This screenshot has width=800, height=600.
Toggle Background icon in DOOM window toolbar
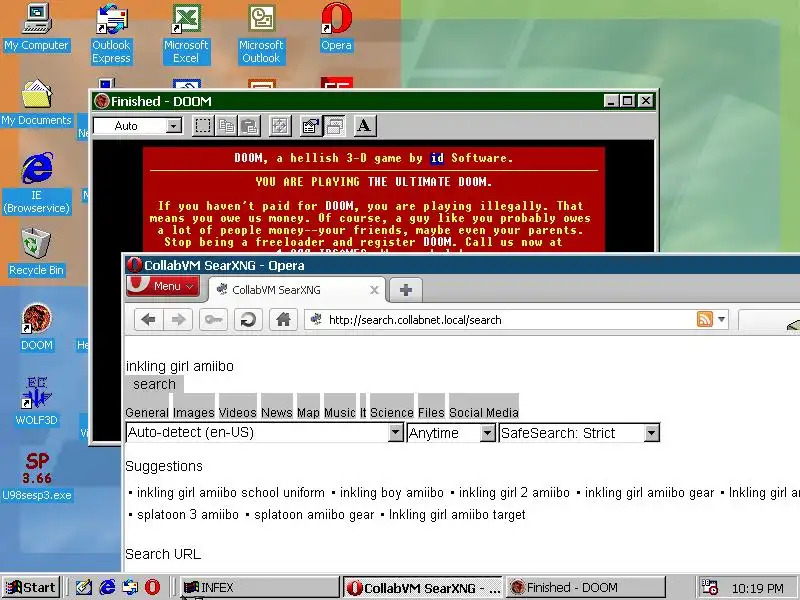click(335, 126)
